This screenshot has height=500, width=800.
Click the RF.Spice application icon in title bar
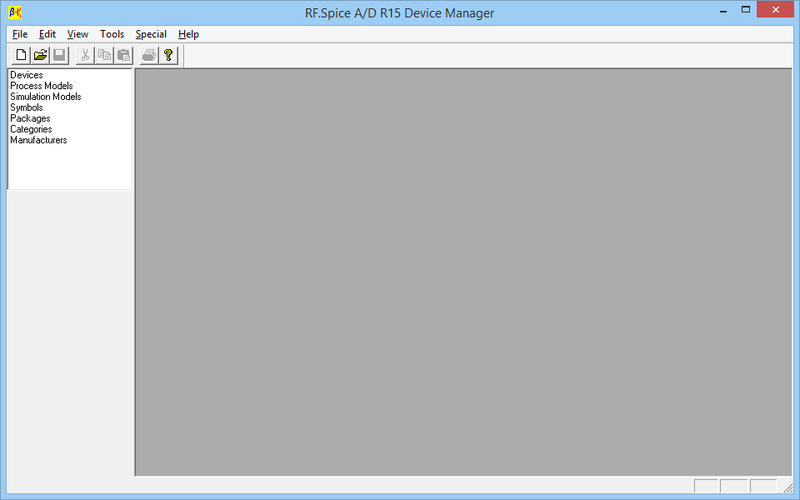[15, 12]
